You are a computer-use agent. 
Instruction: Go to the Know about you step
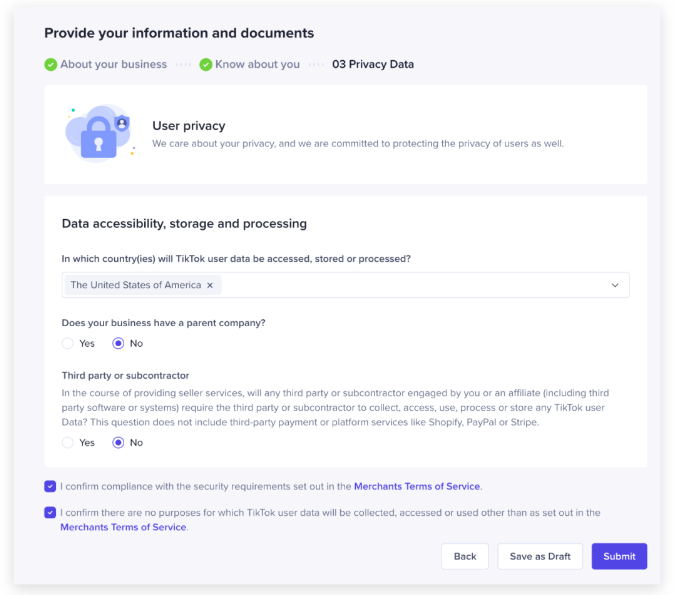[x=257, y=65]
